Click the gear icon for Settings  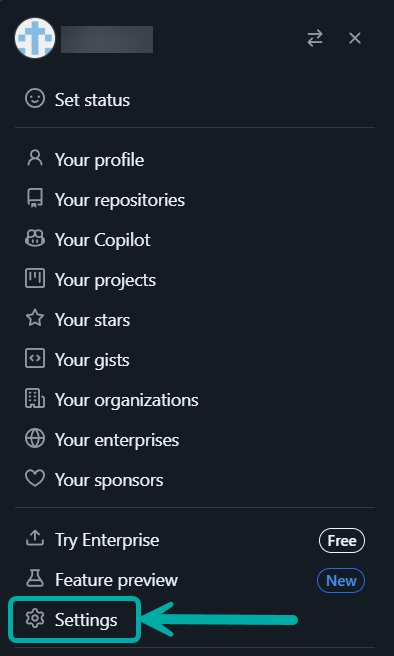click(35, 619)
